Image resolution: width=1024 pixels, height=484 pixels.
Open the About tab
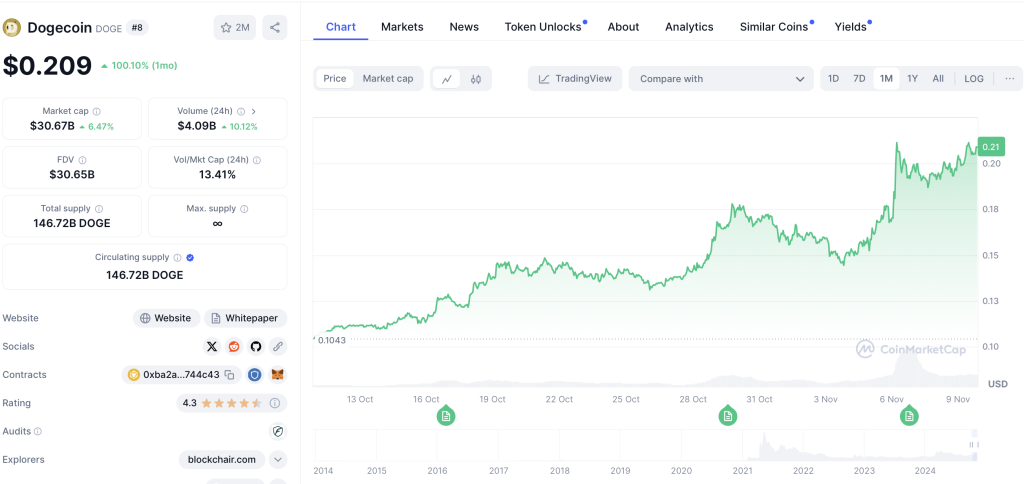[623, 27]
